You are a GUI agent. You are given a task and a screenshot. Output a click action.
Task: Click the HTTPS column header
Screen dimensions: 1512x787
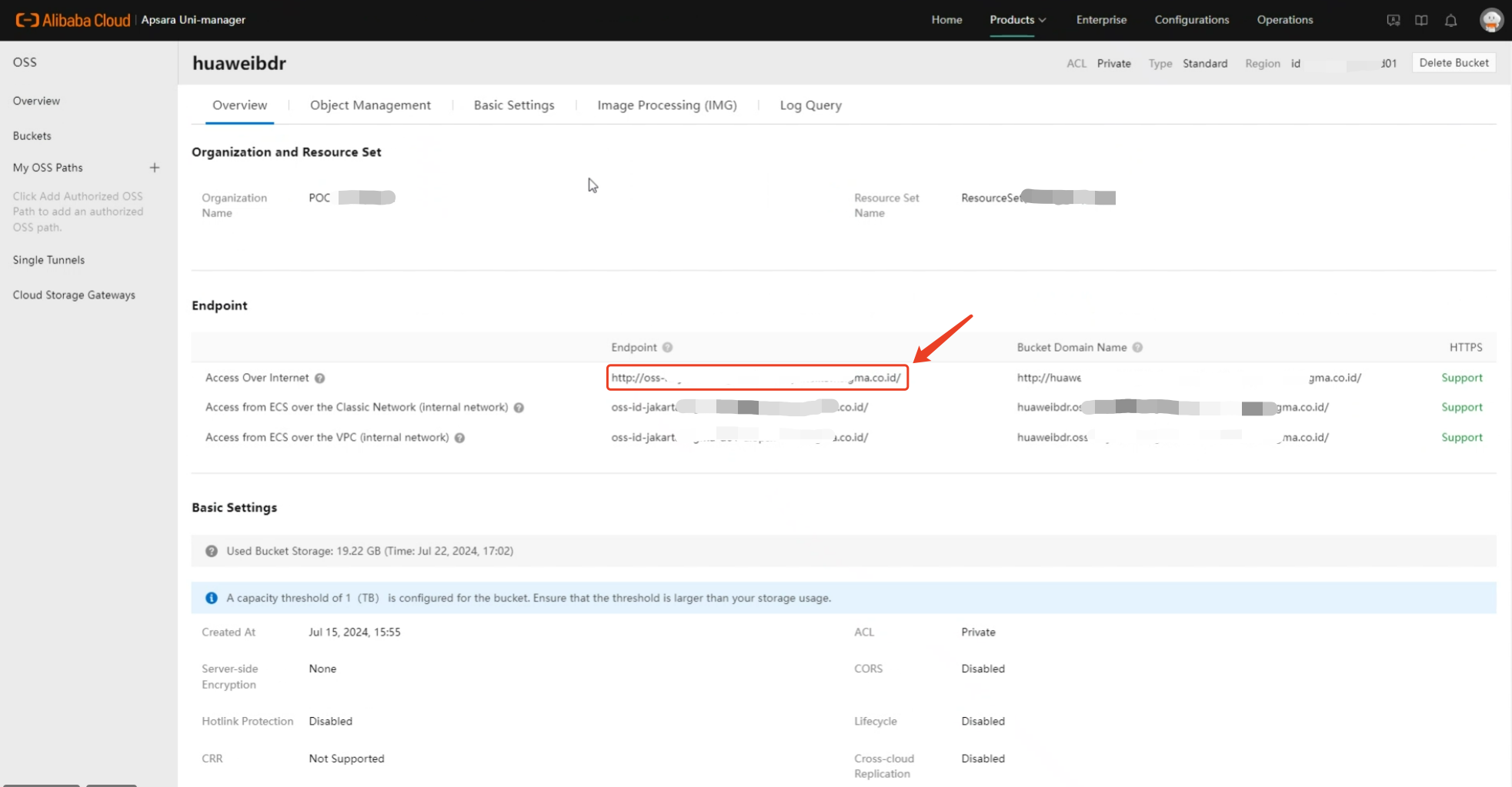coord(1466,348)
